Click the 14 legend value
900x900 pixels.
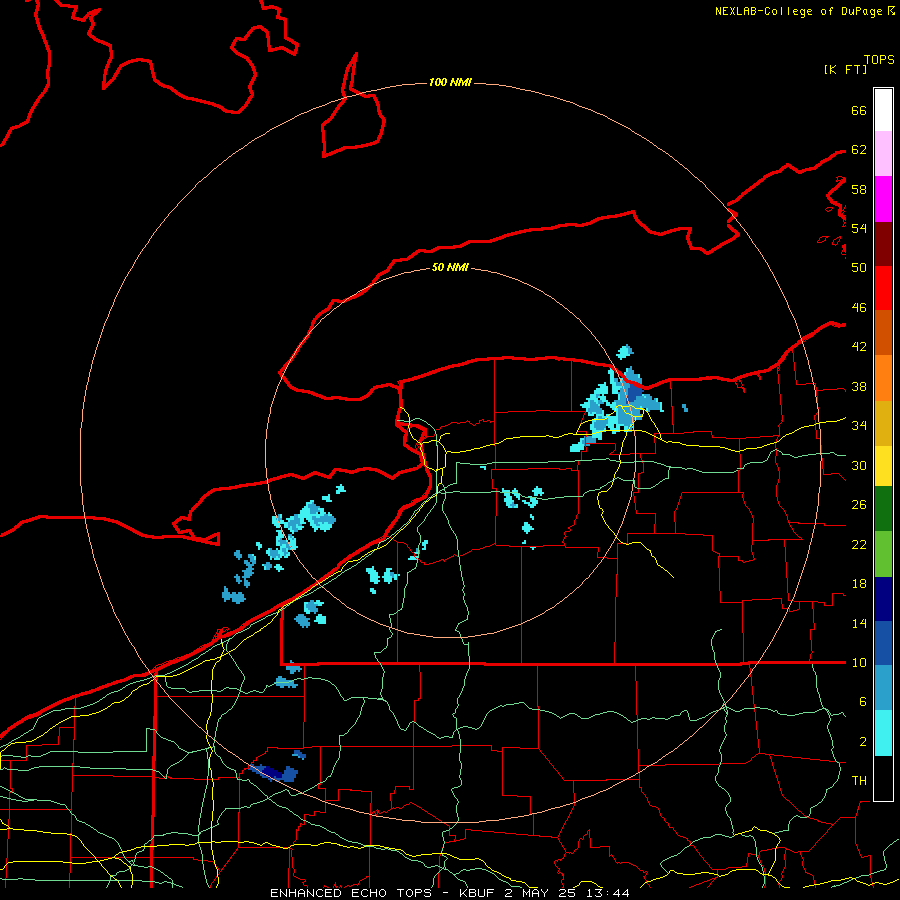(x=859, y=623)
